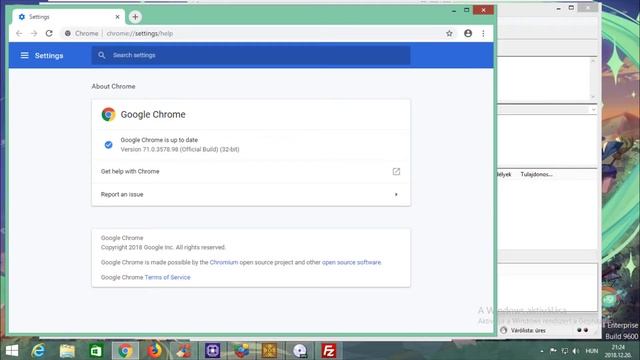The width and height of the screenshot is (640, 360).
Task: Open the Chrome three-dot menu
Action: pos(483,33)
